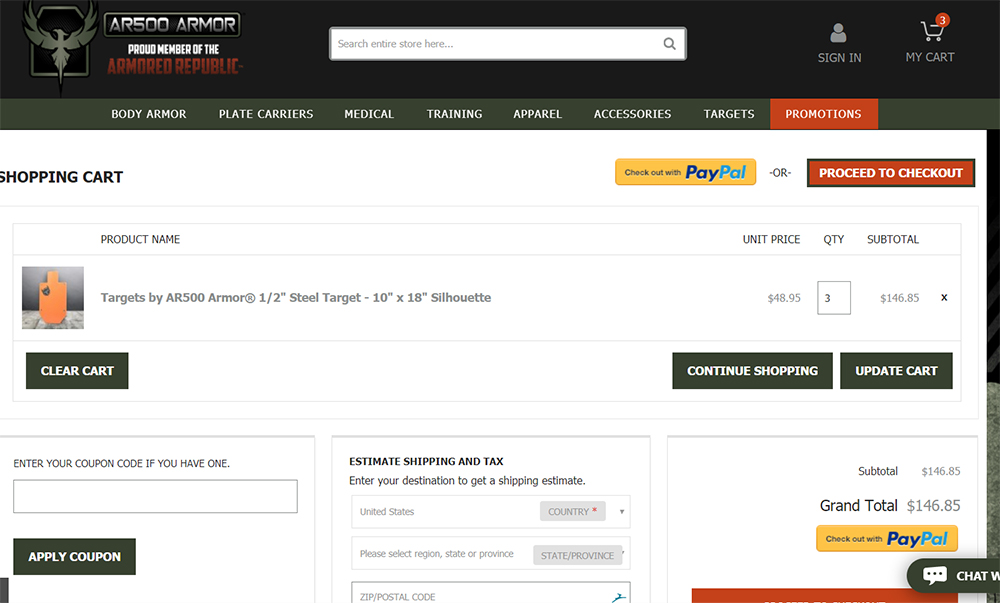This screenshot has width=1000, height=603.
Task: Open the Plate Carriers menu
Action: [x=266, y=114]
